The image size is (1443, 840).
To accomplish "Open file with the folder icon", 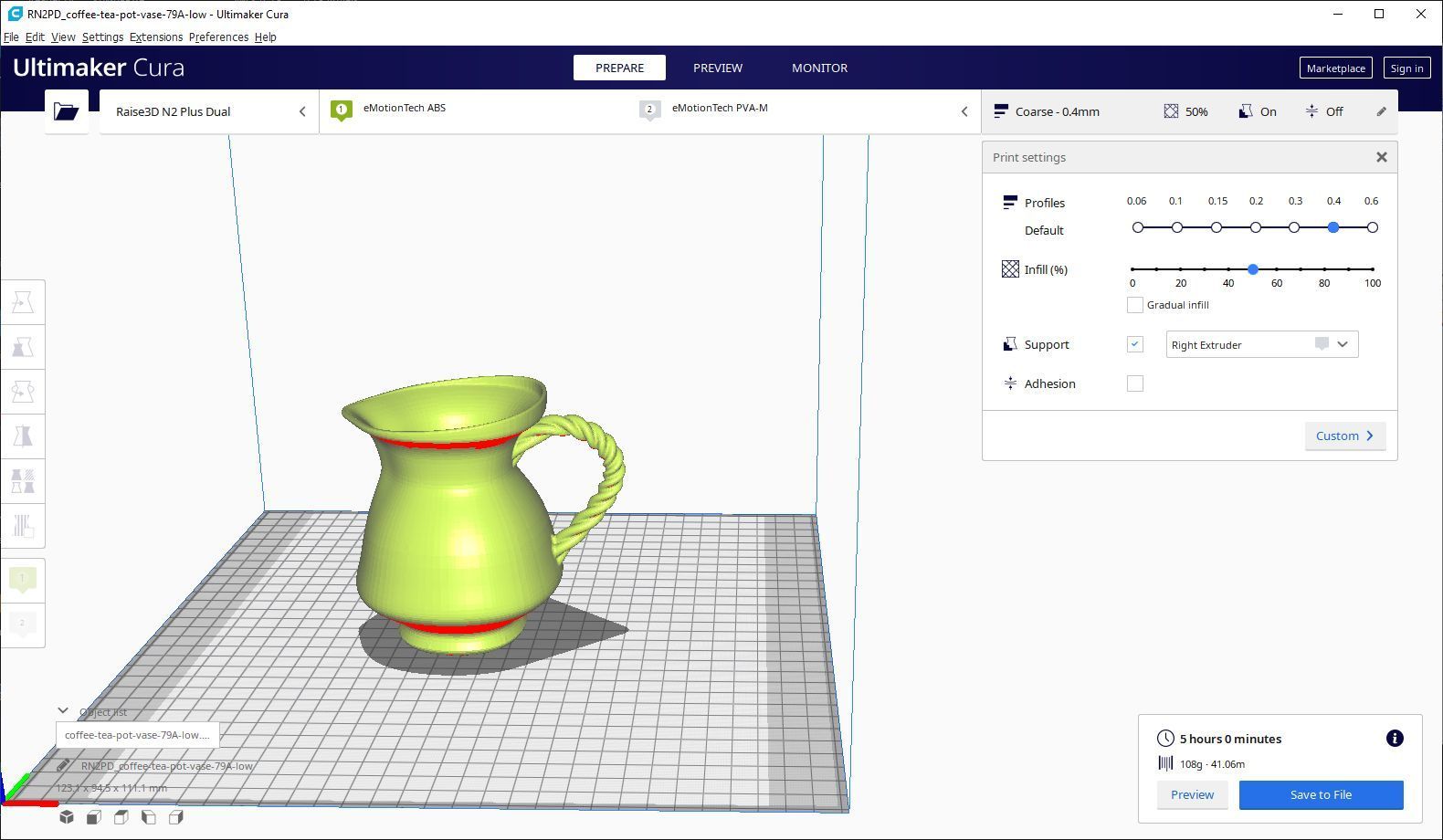I will tap(67, 111).
